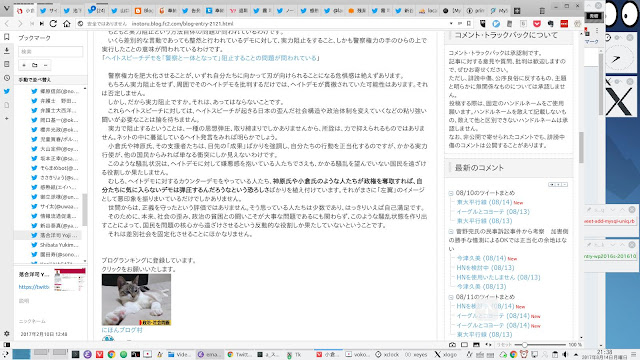Viewport: 640px width, 360px height.
Task: Collapse the 08/10 tweet summary comments
Action: [x=451, y=193]
